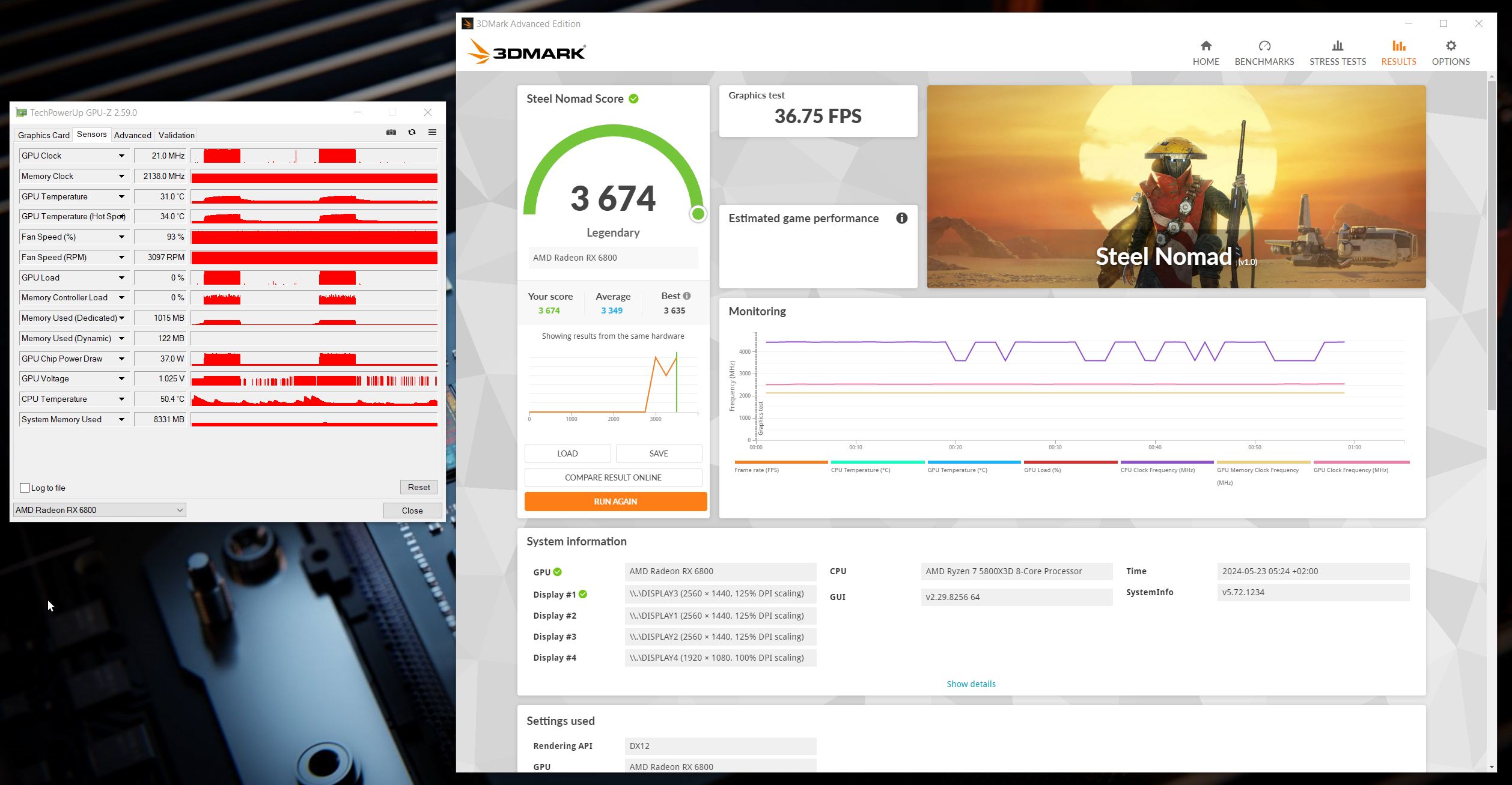Expand the GPU Clock sensor dropdown
Viewport: 1512px width, 785px height.
121,156
